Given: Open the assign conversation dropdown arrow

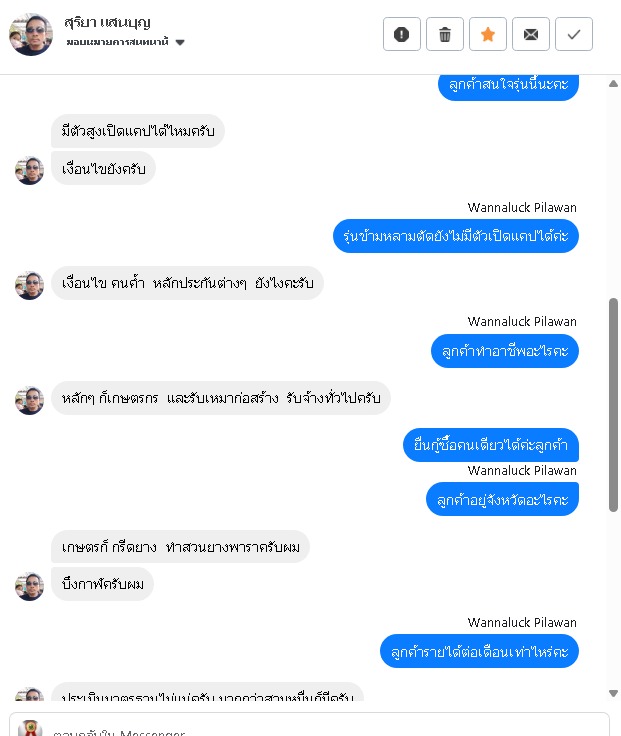Looking at the screenshot, I should (180, 42).
